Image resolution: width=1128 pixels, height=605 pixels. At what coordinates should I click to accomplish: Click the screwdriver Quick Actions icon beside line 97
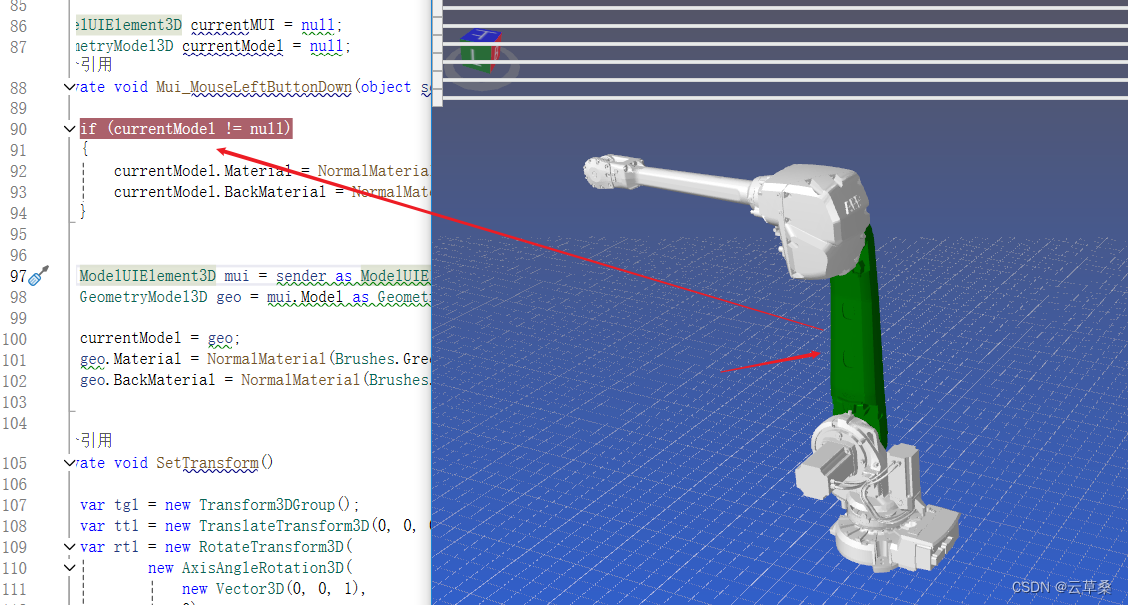tap(39, 275)
